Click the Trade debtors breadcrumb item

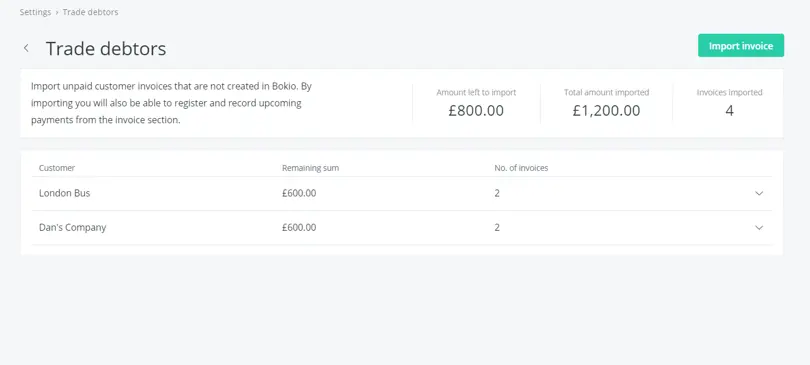(90, 12)
